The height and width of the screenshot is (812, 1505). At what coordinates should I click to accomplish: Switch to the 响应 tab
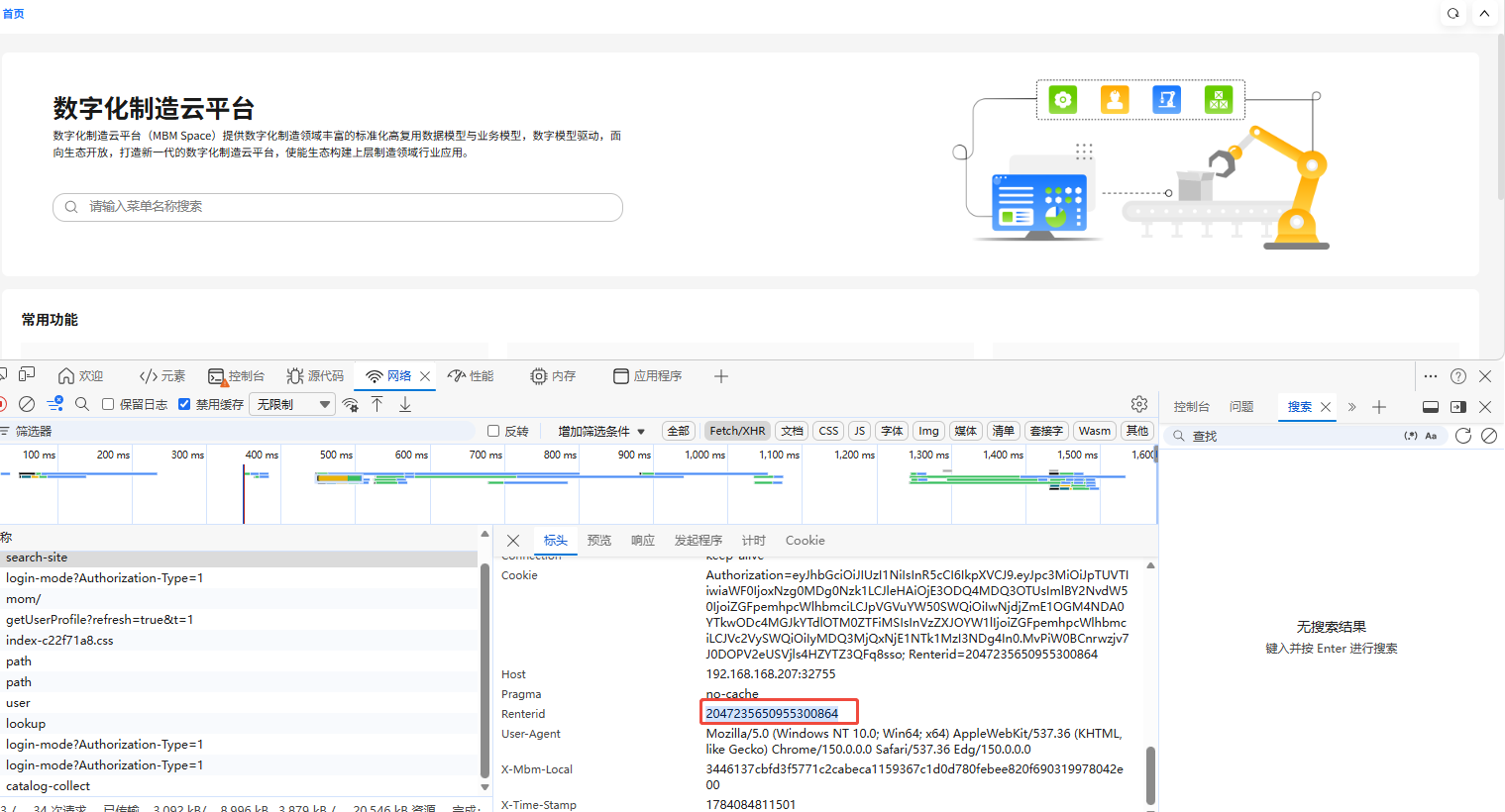[x=643, y=540]
